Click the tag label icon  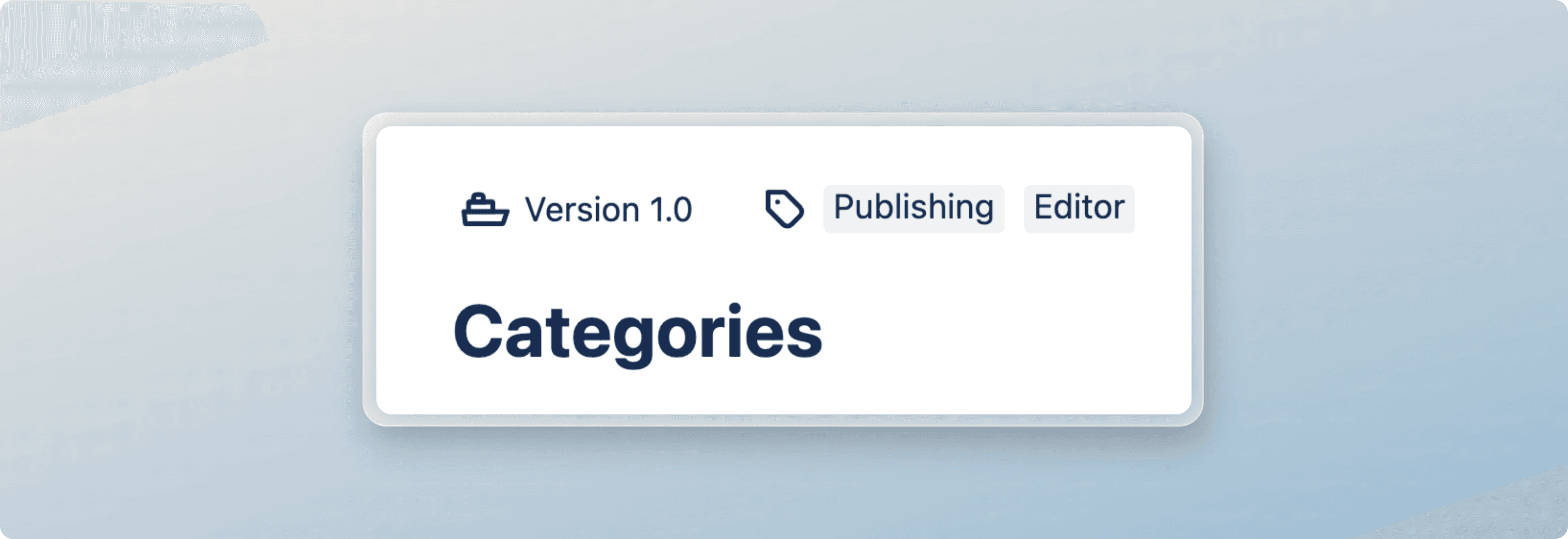pyautogui.click(x=784, y=208)
